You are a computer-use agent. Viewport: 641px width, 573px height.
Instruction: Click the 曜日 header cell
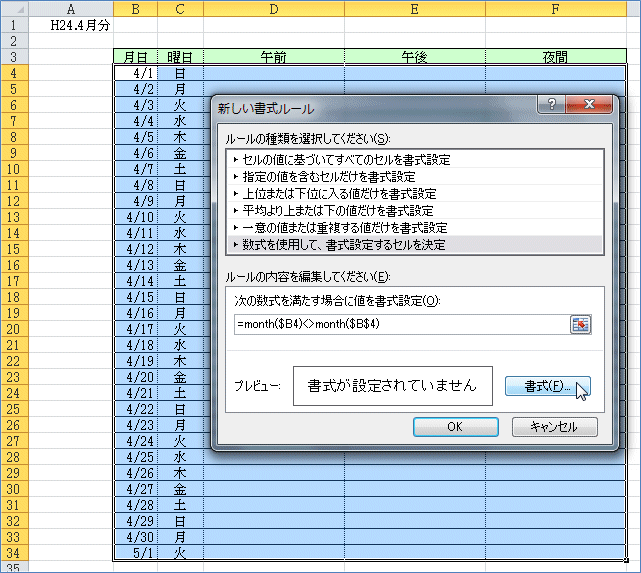pyautogui.click(x=180, y=57)
